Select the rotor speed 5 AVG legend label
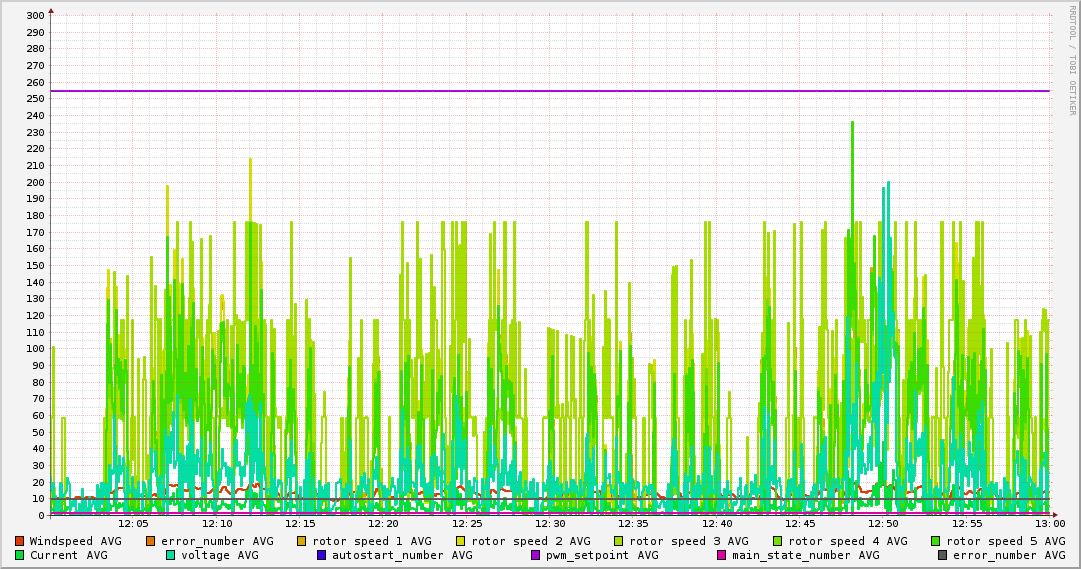This screenshot has height=569, width=1081. click(x=1005, y=541)
